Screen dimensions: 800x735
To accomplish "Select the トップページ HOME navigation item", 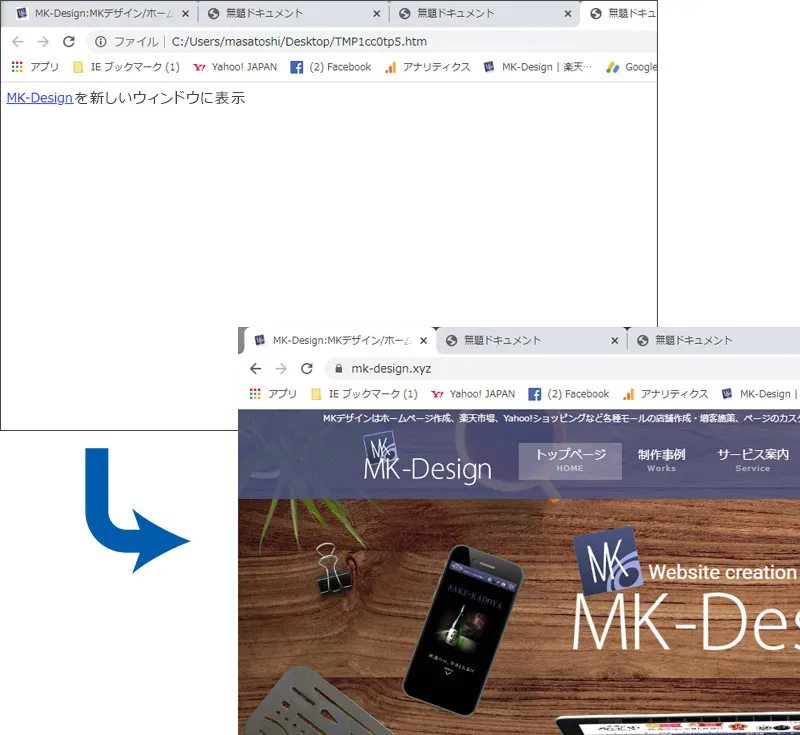I will click(570, 460).
